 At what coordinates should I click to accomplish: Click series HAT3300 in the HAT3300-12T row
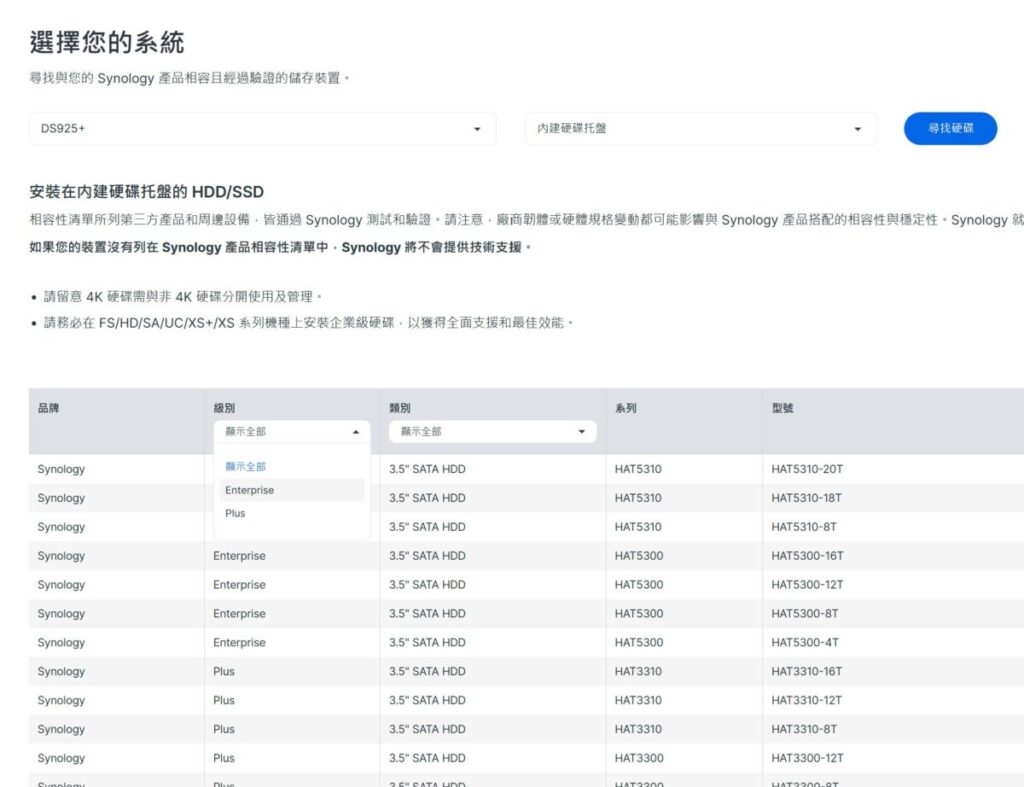(x=639, y=758)
